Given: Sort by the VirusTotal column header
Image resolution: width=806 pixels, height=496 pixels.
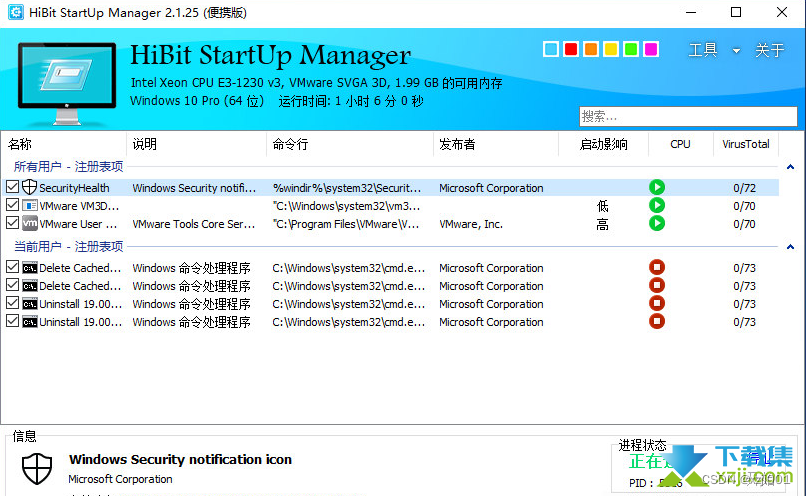Looking at the screenshot, I should point(745,144).
